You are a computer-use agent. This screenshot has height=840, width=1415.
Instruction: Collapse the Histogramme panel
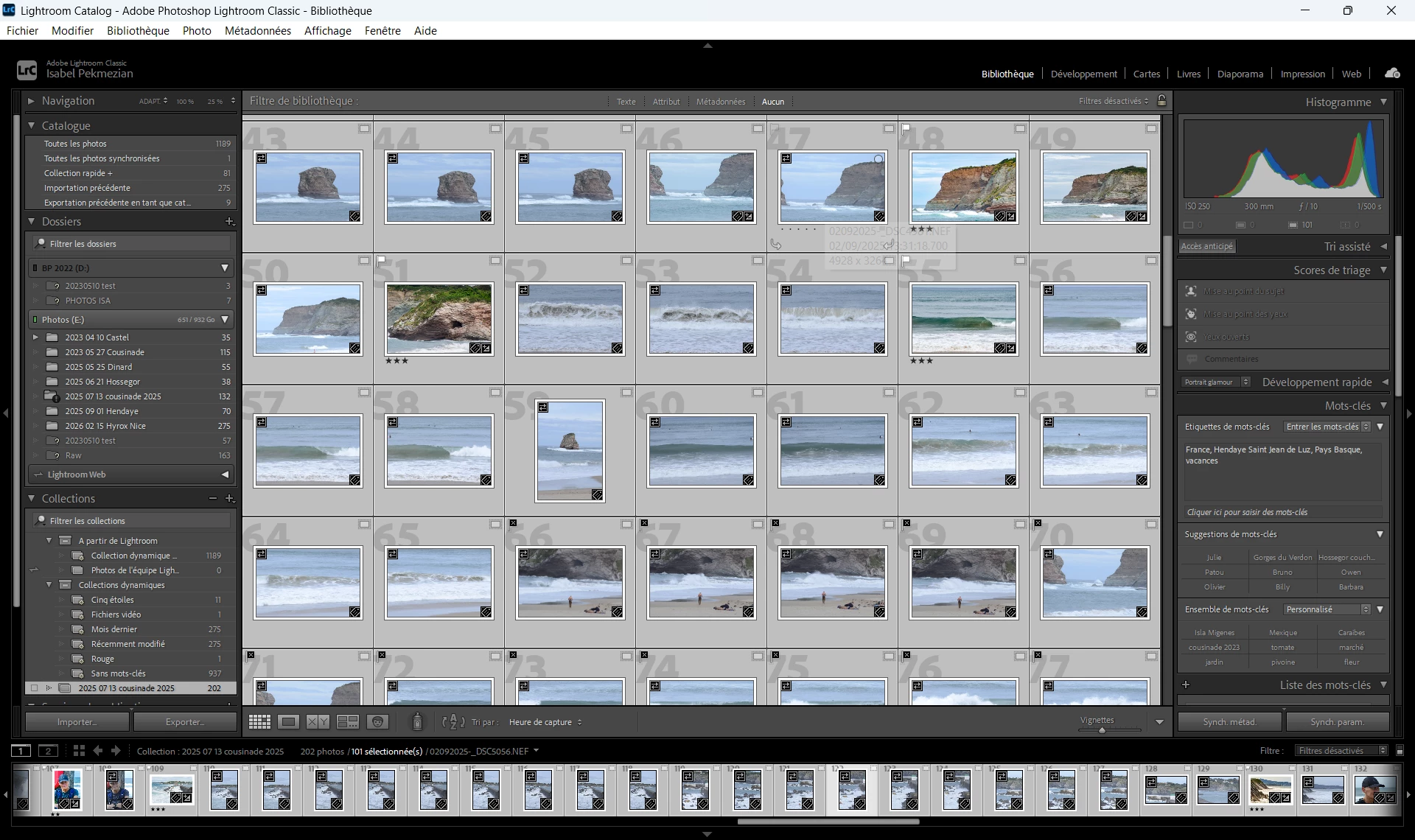1383,102
